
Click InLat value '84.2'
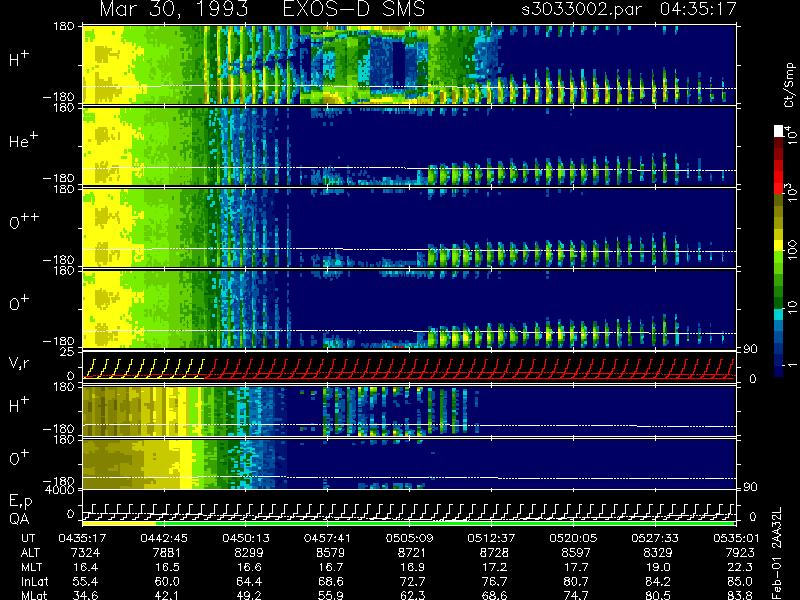(658, 581)
